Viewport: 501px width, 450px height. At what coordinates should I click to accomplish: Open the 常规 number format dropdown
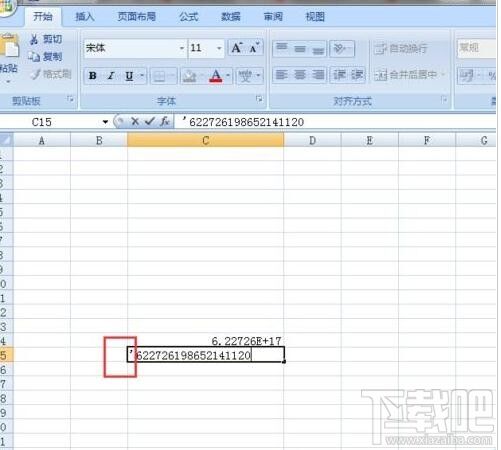476,48
